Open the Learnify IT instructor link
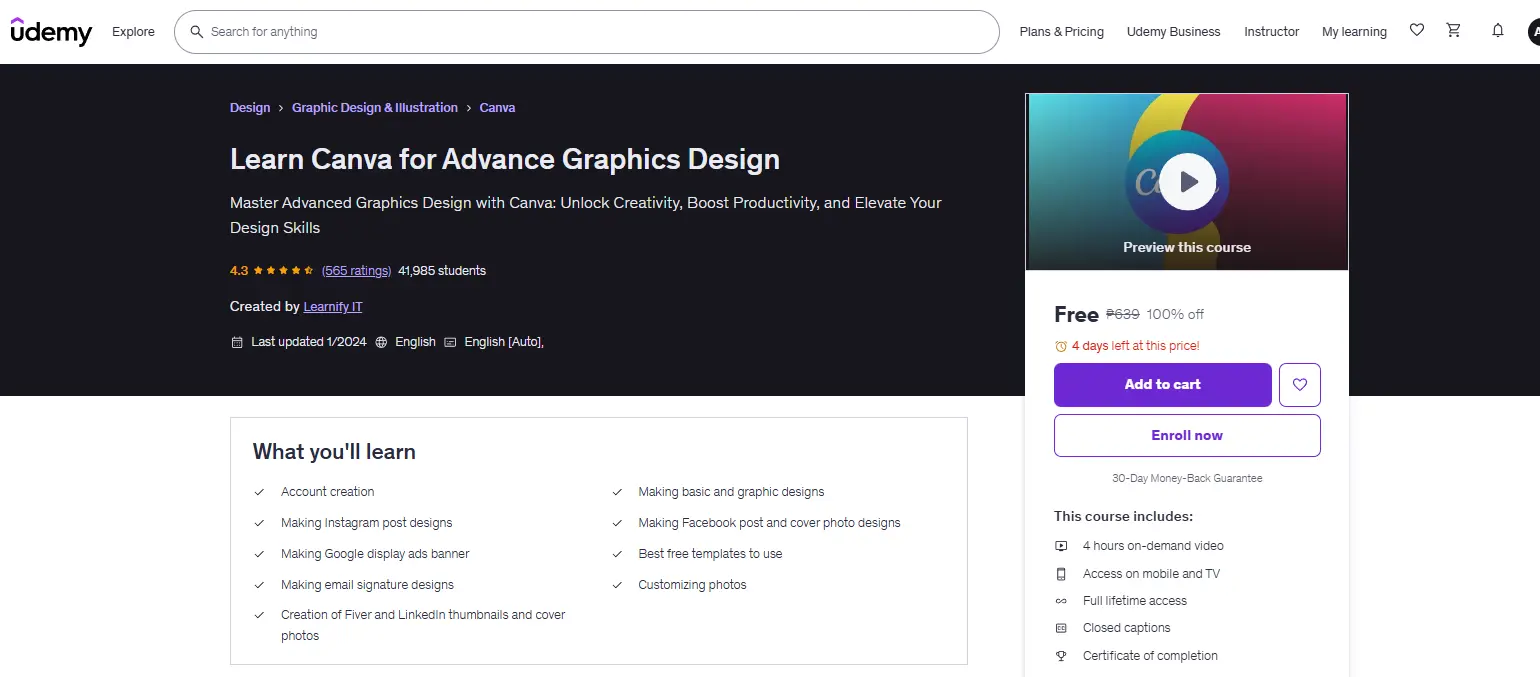This screenshot has height=677, width=1540. click(x=333, y=307)
